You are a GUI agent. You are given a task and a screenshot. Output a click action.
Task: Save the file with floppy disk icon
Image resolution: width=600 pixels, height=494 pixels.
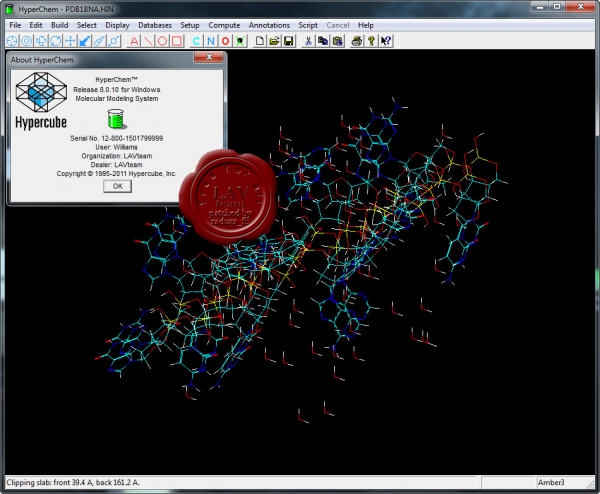(289, 41)
